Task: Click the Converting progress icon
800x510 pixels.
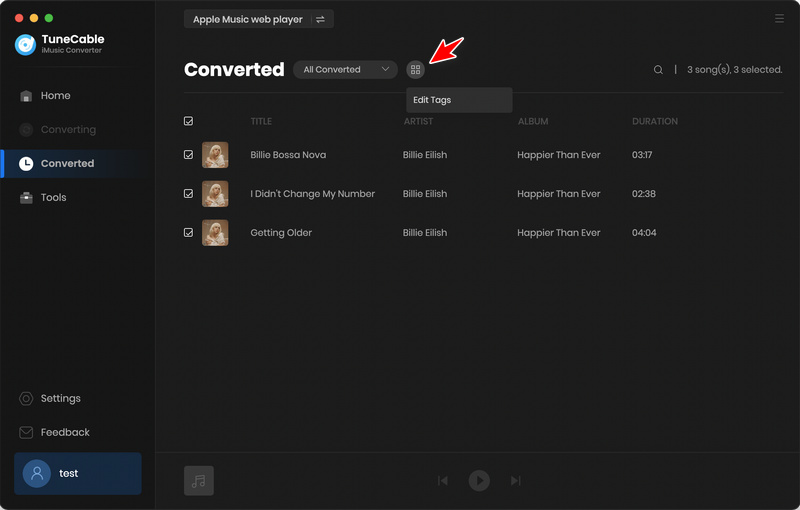Action: pos(26,130)
